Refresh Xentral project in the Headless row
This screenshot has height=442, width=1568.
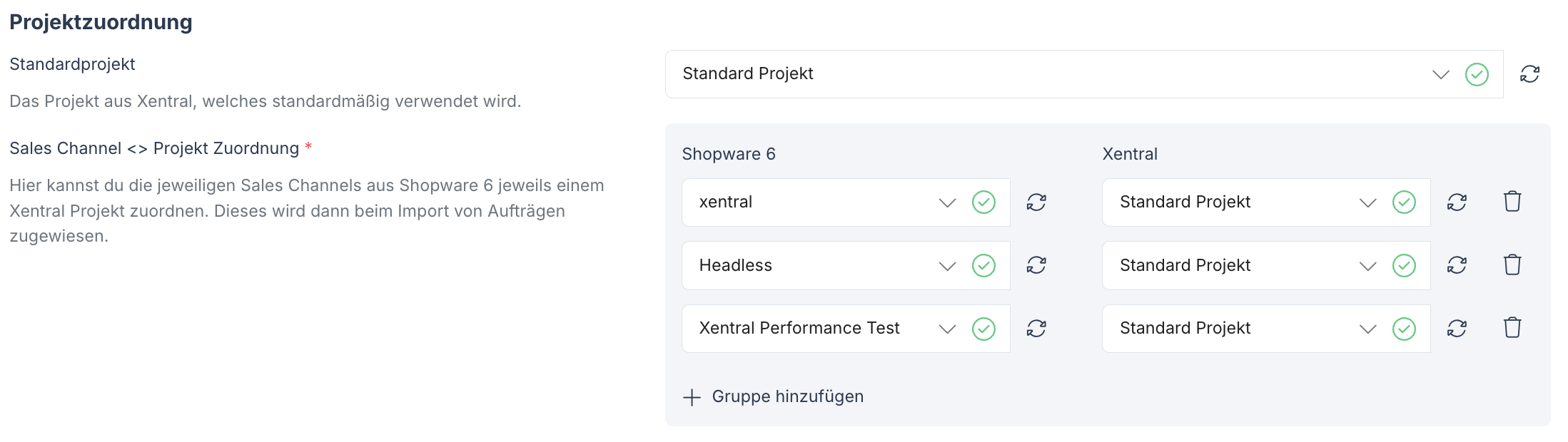1457,265
